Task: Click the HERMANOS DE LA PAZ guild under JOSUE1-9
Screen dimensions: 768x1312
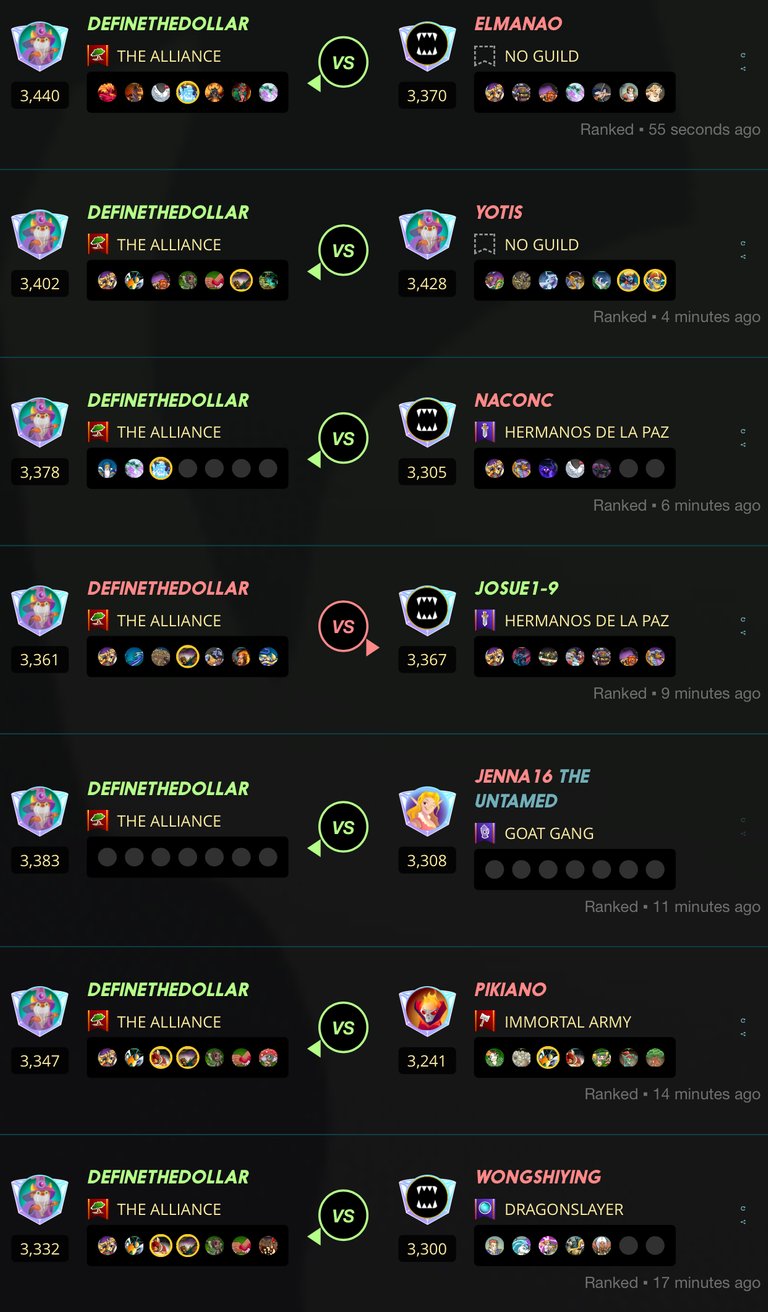Action: point(572,620)
